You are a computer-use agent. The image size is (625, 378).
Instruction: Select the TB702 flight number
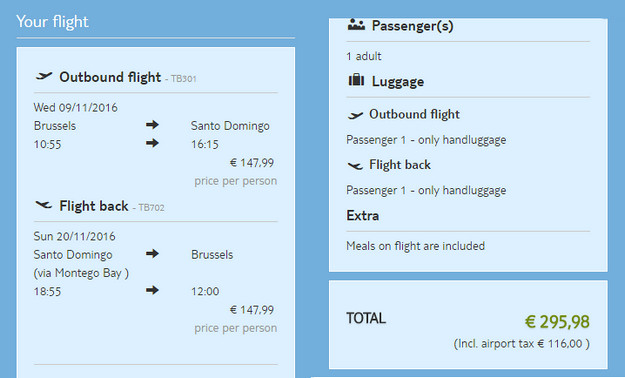coord(151,207)
